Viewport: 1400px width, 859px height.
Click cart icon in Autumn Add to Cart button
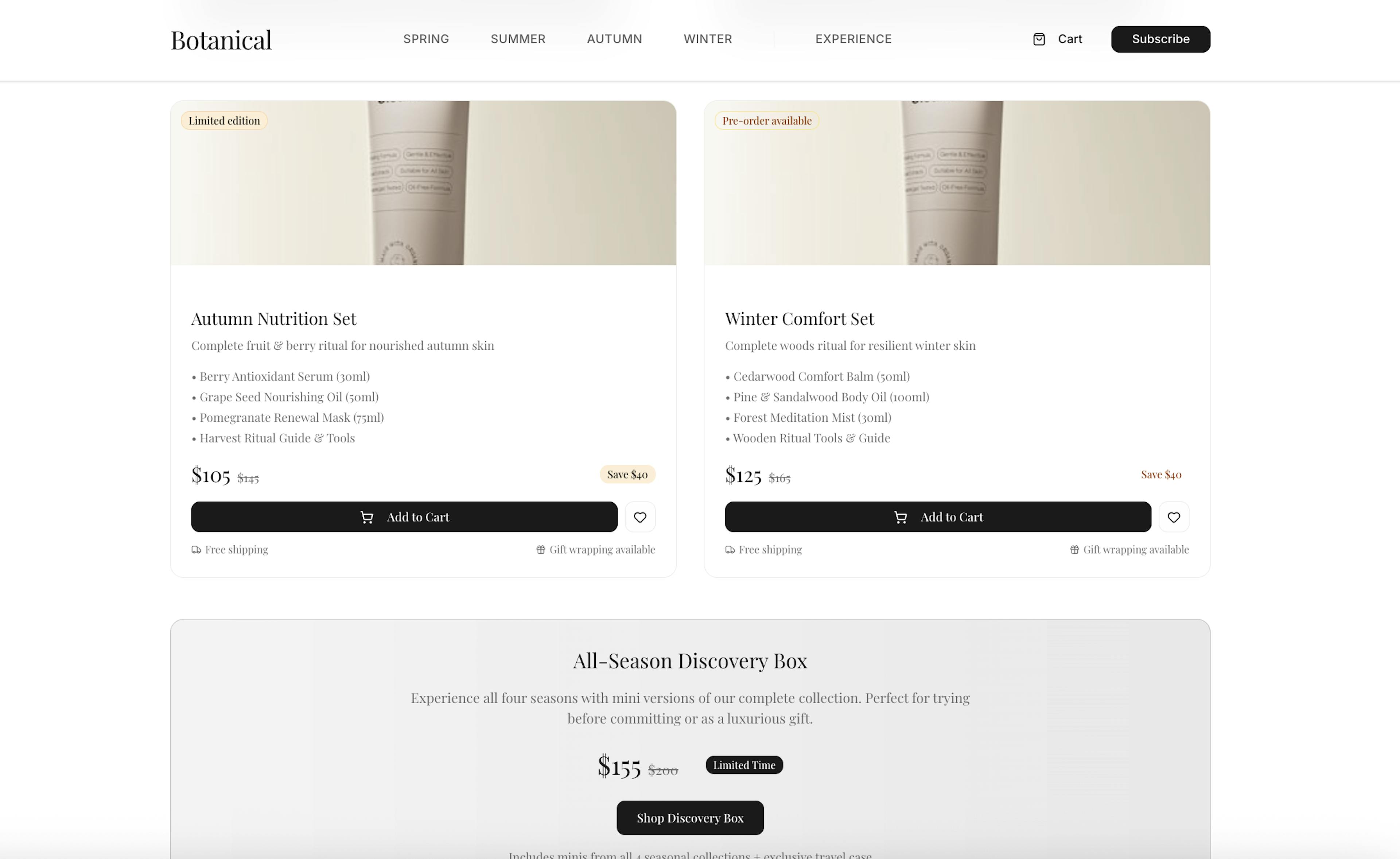coord(367,517)
